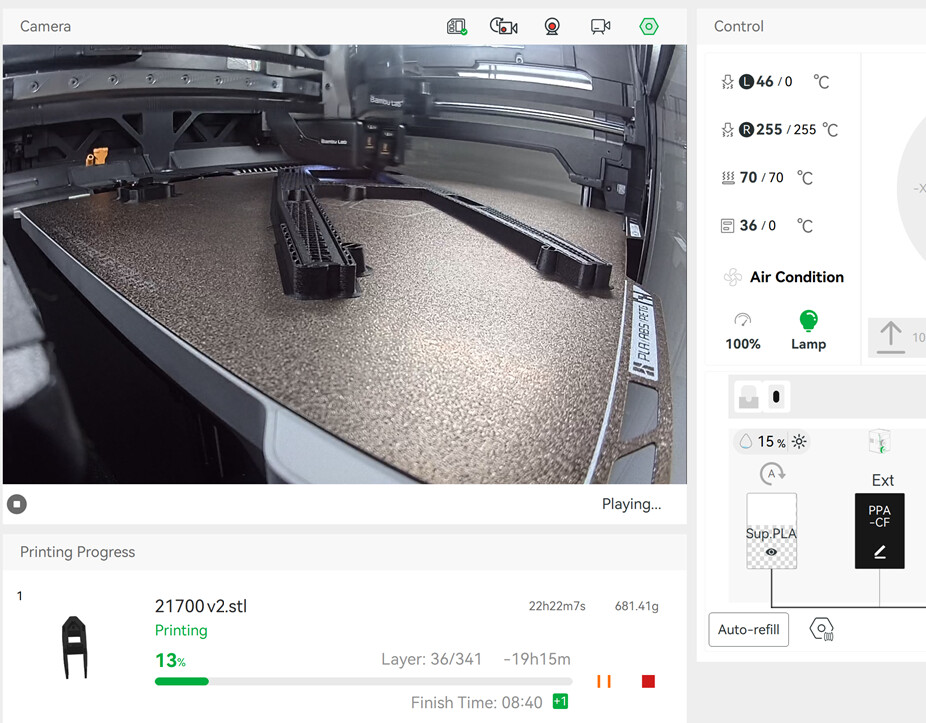Click the timelapse camera icon

(503, 27)
